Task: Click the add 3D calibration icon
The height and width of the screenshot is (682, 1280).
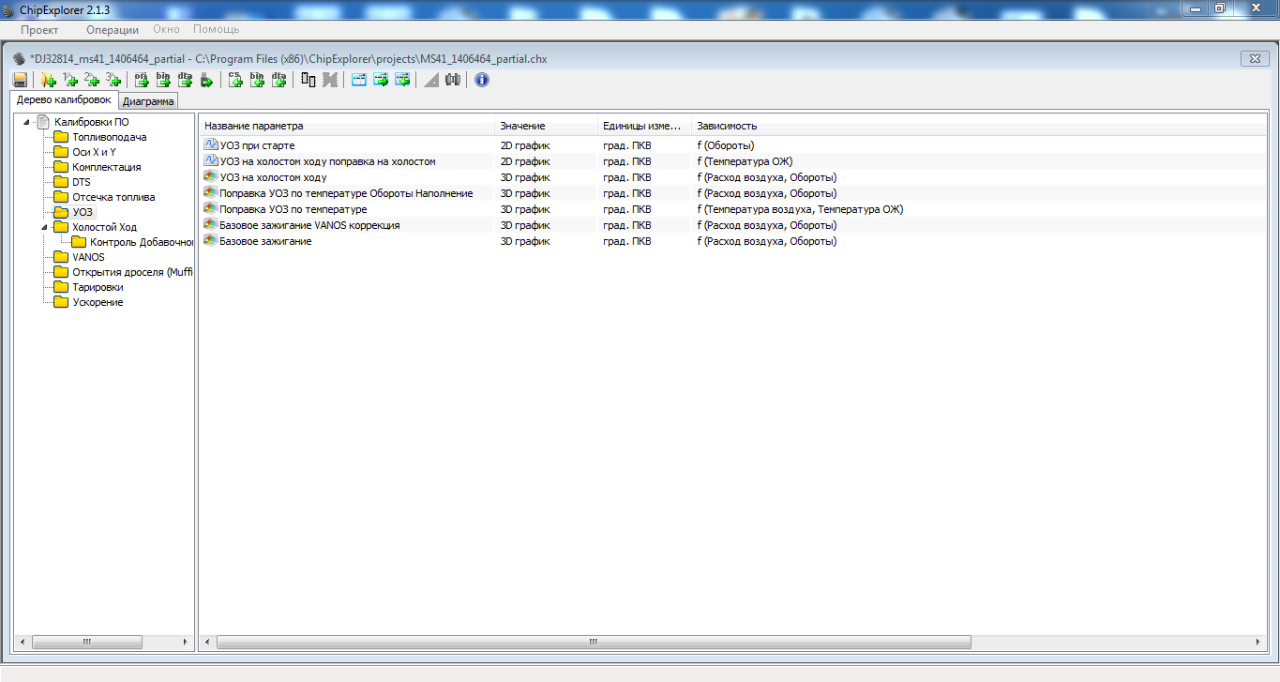Action: coord(114,80)
